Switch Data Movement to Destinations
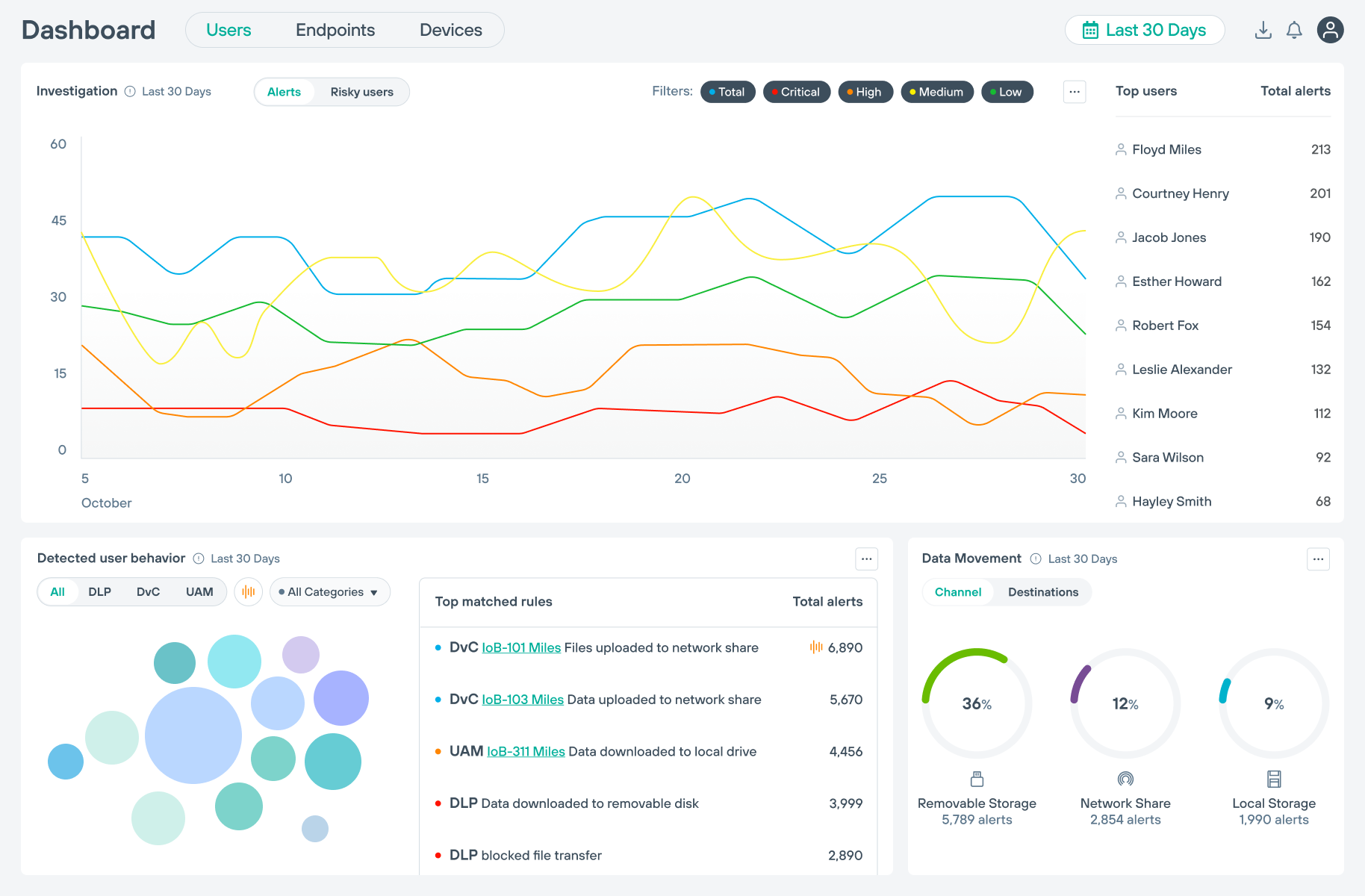Viewport: 1365px width, 896px height. [x=1042, y=591]
